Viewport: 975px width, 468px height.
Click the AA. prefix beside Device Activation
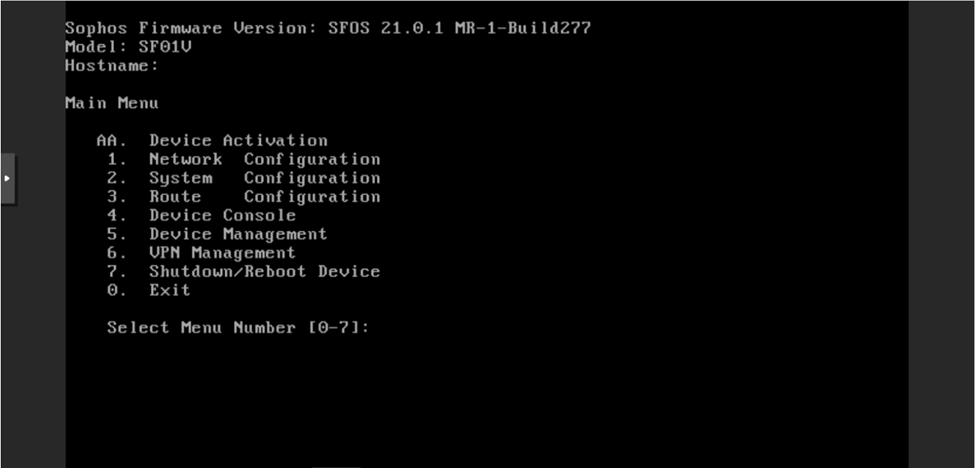pos(111,140)
